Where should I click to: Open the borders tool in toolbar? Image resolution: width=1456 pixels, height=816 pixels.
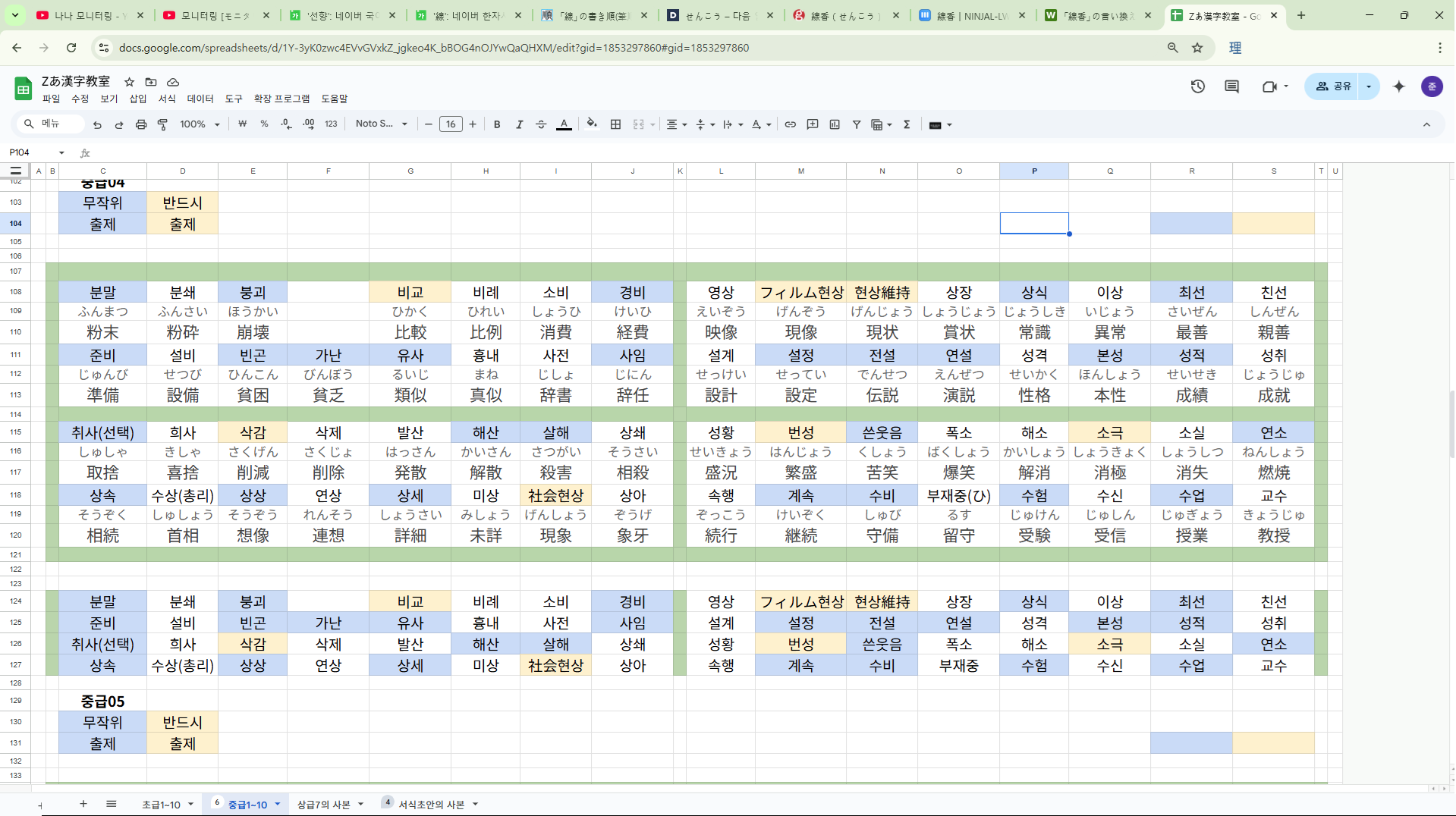click(x=615, y=124)
